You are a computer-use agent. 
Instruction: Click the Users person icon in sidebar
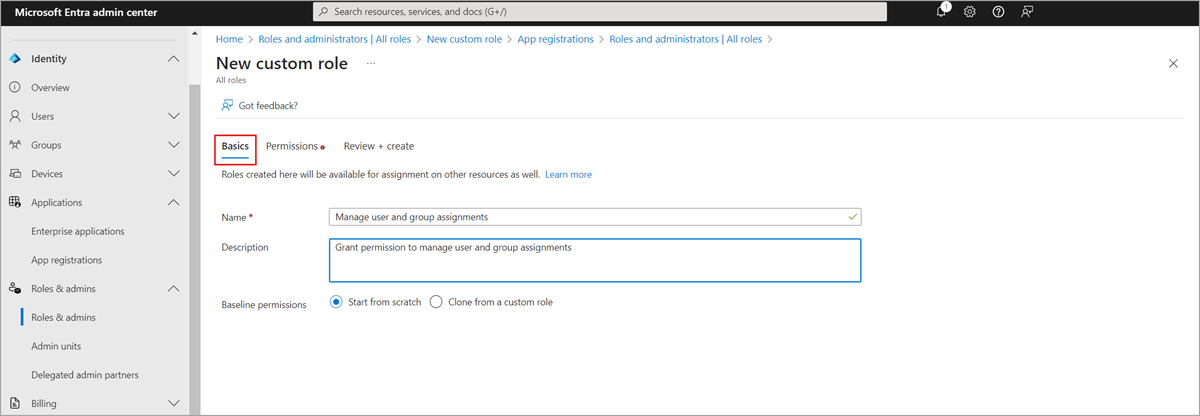(x=15, y=116)
